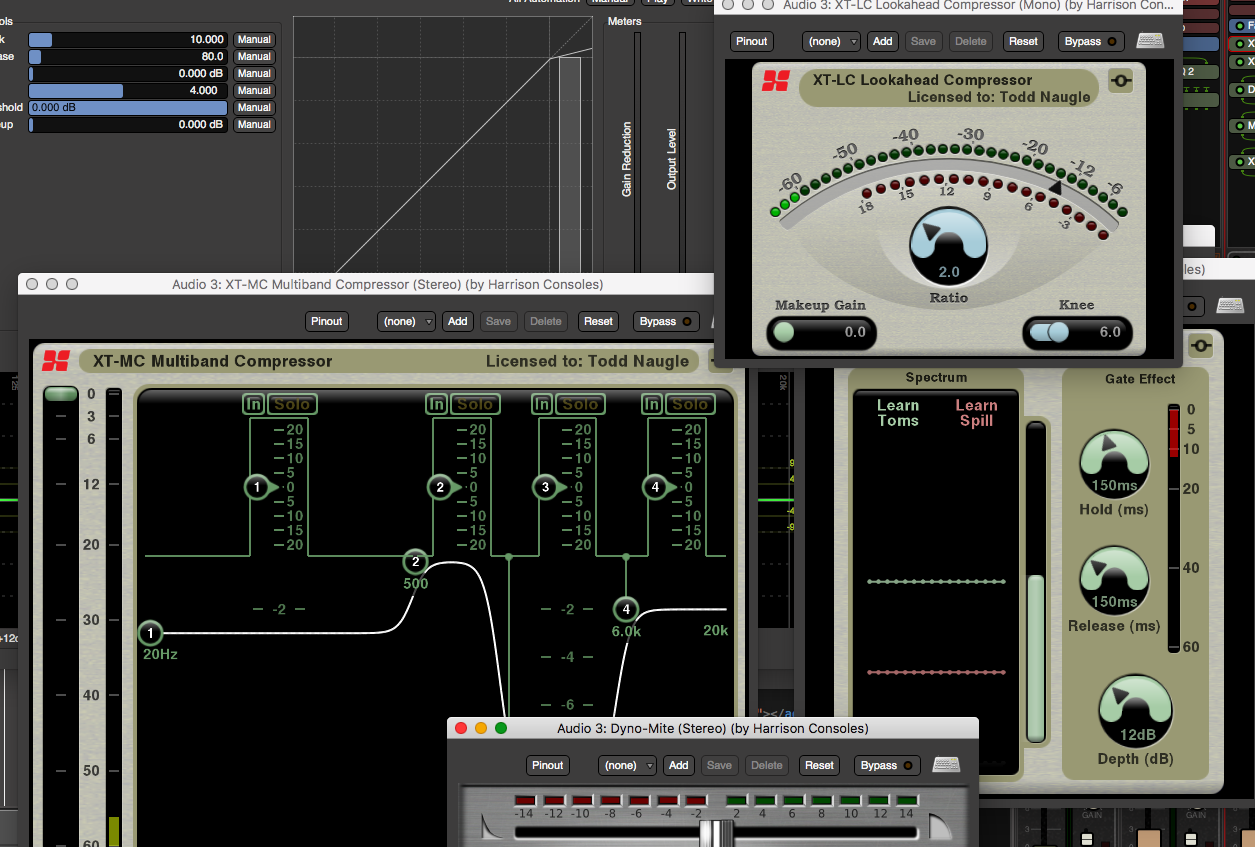Viewport: 1255px width, 847px height.
Task: Open the virtual keyboard icon in Dyno-Mite window
Action: [x=945, y=764]
